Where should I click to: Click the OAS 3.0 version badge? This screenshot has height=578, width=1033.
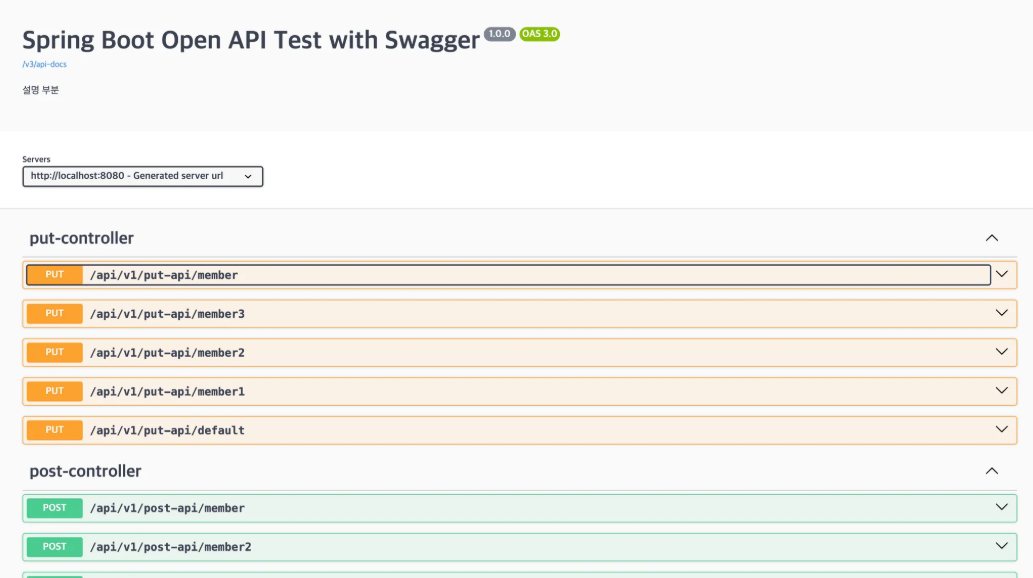coord(540,34)
